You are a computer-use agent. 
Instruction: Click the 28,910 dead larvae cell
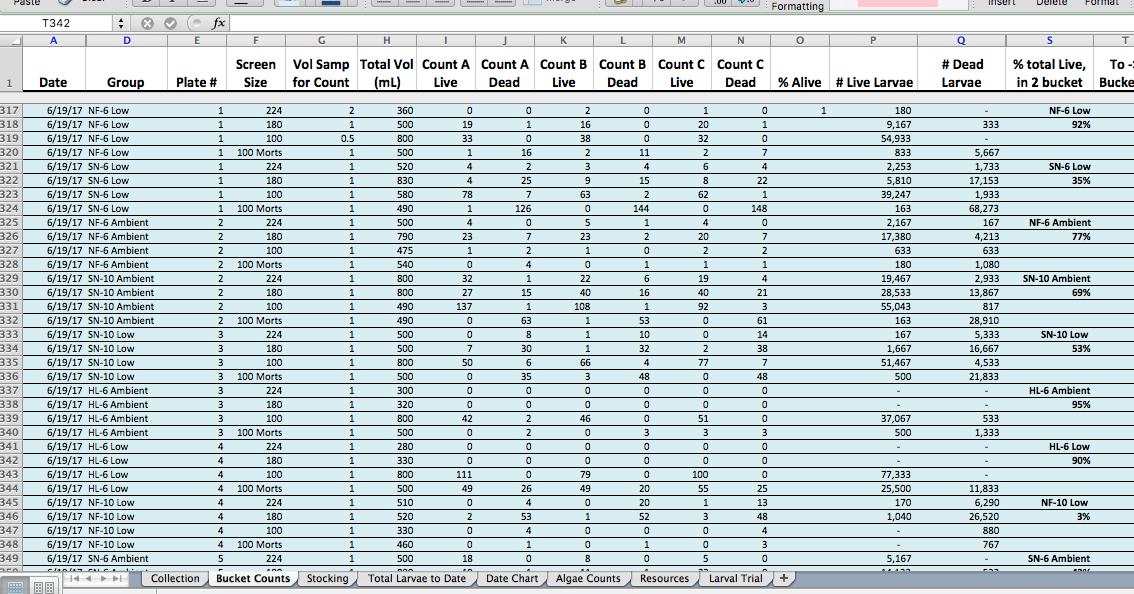[961, 321]
